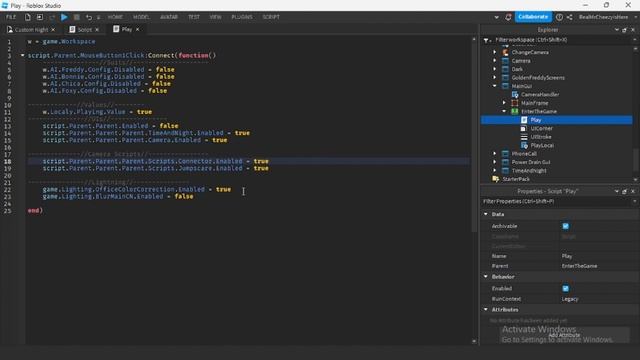Click the Open file icon in toolbar

click(40, 17)
